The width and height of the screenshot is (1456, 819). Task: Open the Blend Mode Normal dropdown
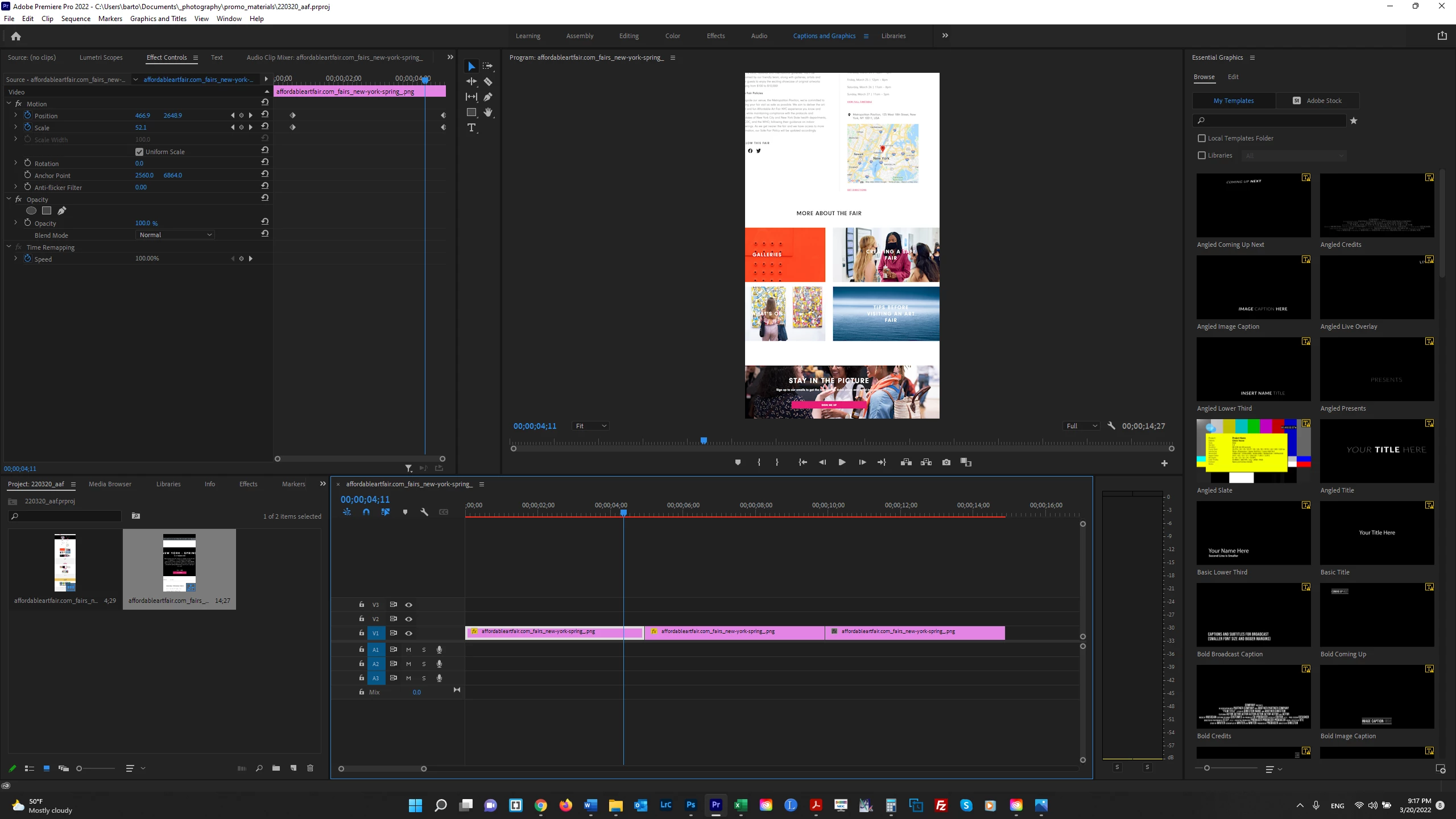click(x=175, y=235)
